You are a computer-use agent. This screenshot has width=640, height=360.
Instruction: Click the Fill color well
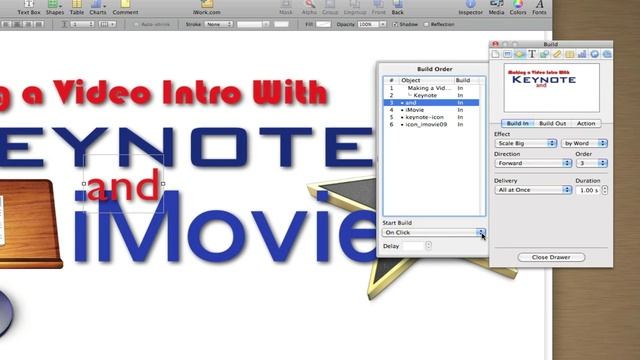click(323, 24)
